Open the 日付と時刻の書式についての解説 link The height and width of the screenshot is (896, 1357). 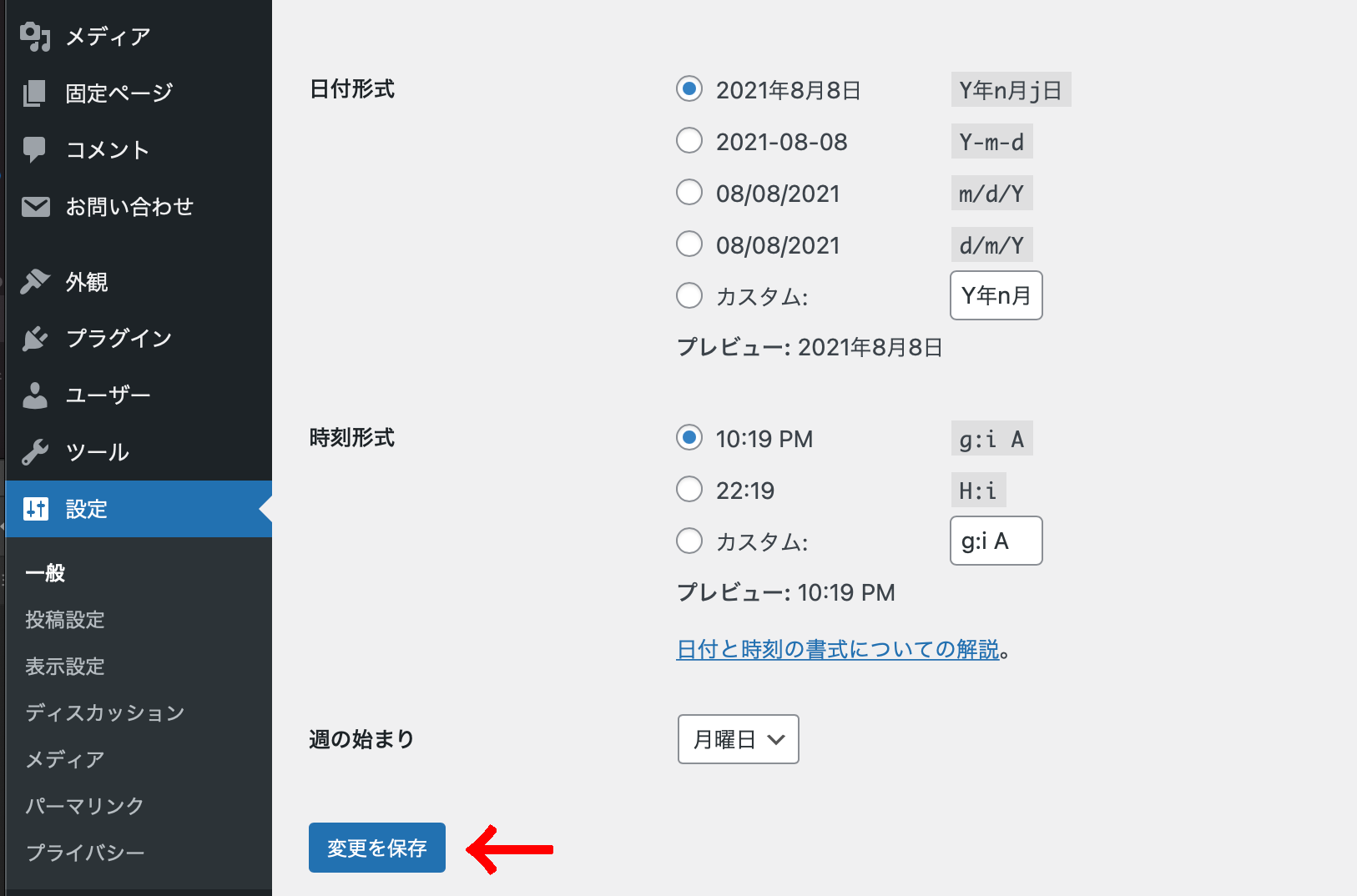tap(838, 649)
